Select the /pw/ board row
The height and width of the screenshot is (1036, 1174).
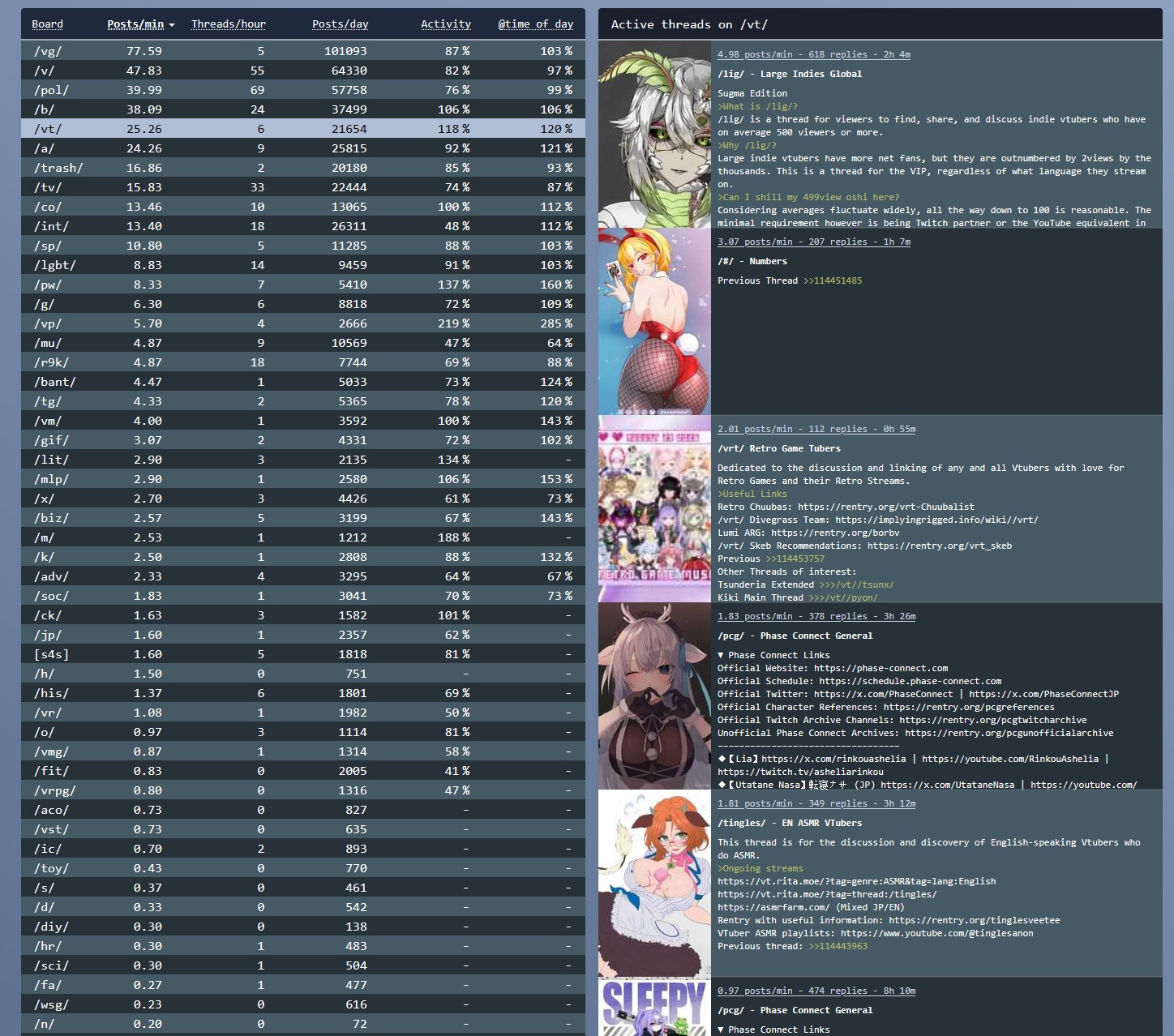click(303, 285)
